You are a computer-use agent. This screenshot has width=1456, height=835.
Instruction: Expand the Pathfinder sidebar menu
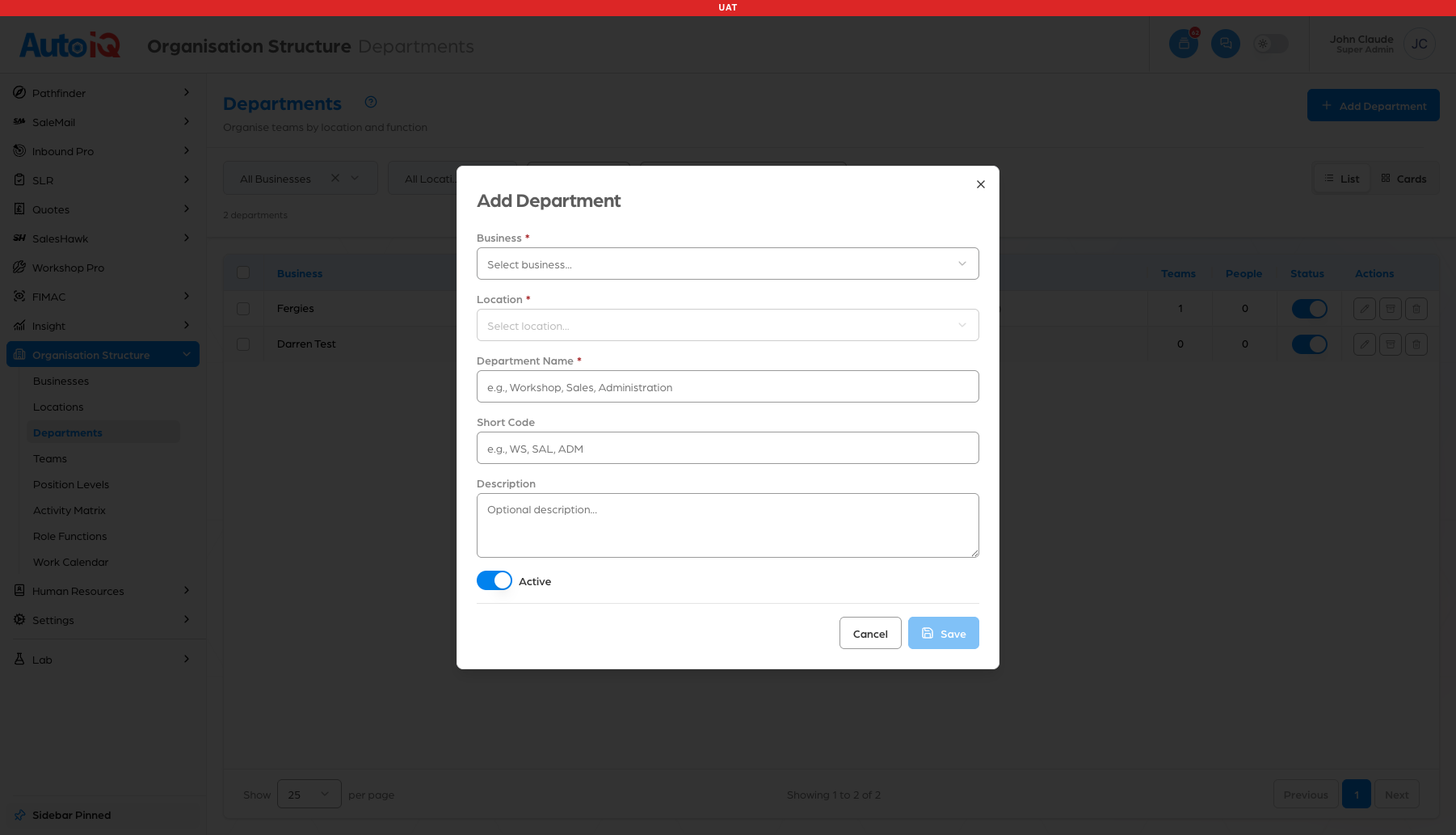[x=103, y=93]
